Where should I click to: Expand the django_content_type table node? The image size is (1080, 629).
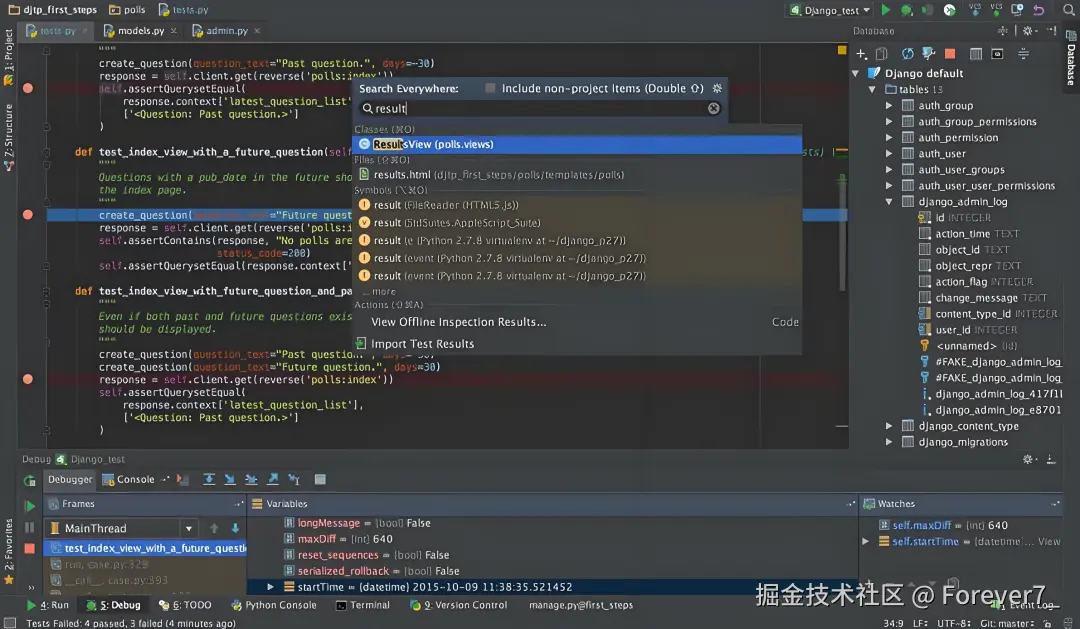click(x=889, y=426)
